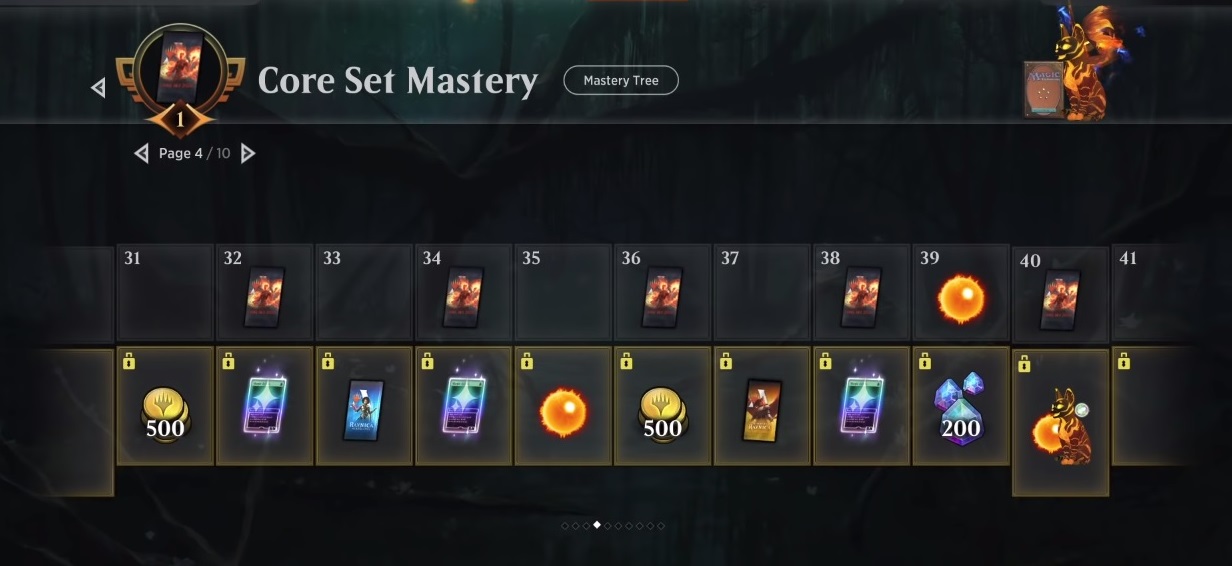
Task: Click the lock icon on level 36 premium reward
Action: click(x=625, y=361)
